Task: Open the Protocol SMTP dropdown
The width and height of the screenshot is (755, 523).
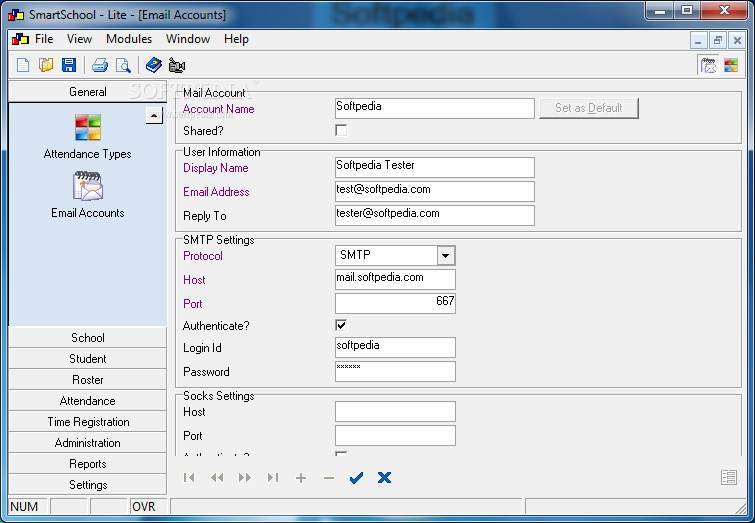Action: 446,255
